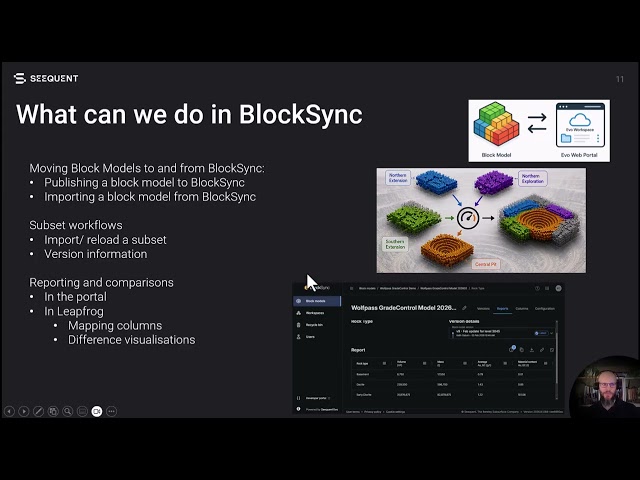
Task: Switch to the Configuration tab
Action: [x=544, y=309]
